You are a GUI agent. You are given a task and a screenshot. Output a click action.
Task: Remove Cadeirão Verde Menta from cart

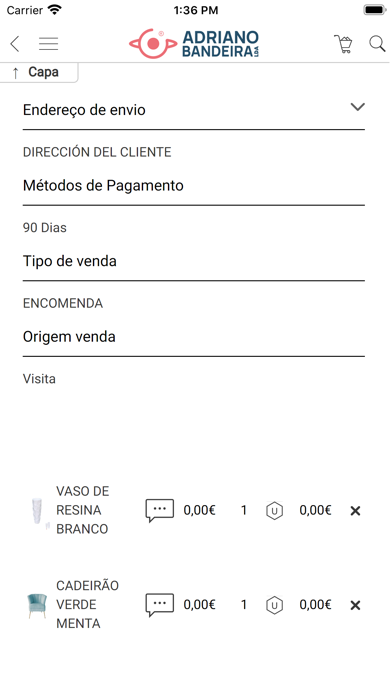(355, 605)
